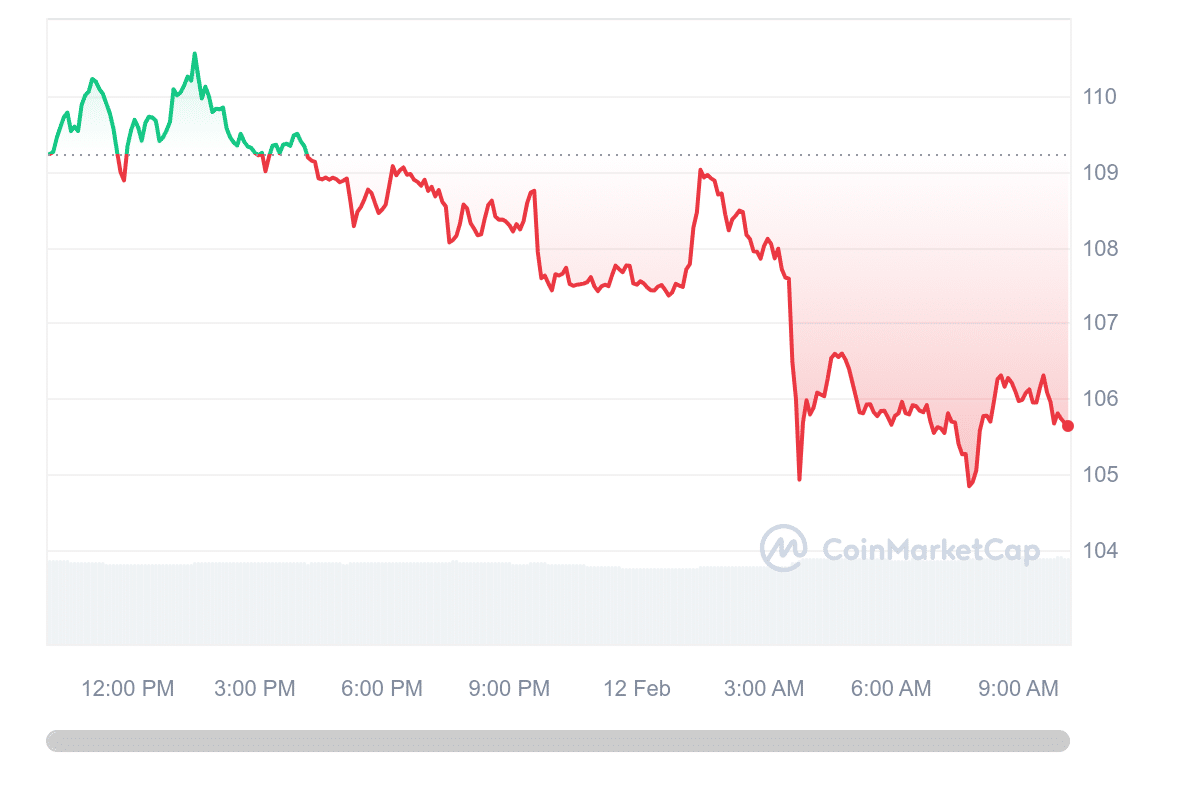This screenshot has width=1200, height=800.
Task: Click the horizontal scrollbar below the chart
Action: [558, 741]
